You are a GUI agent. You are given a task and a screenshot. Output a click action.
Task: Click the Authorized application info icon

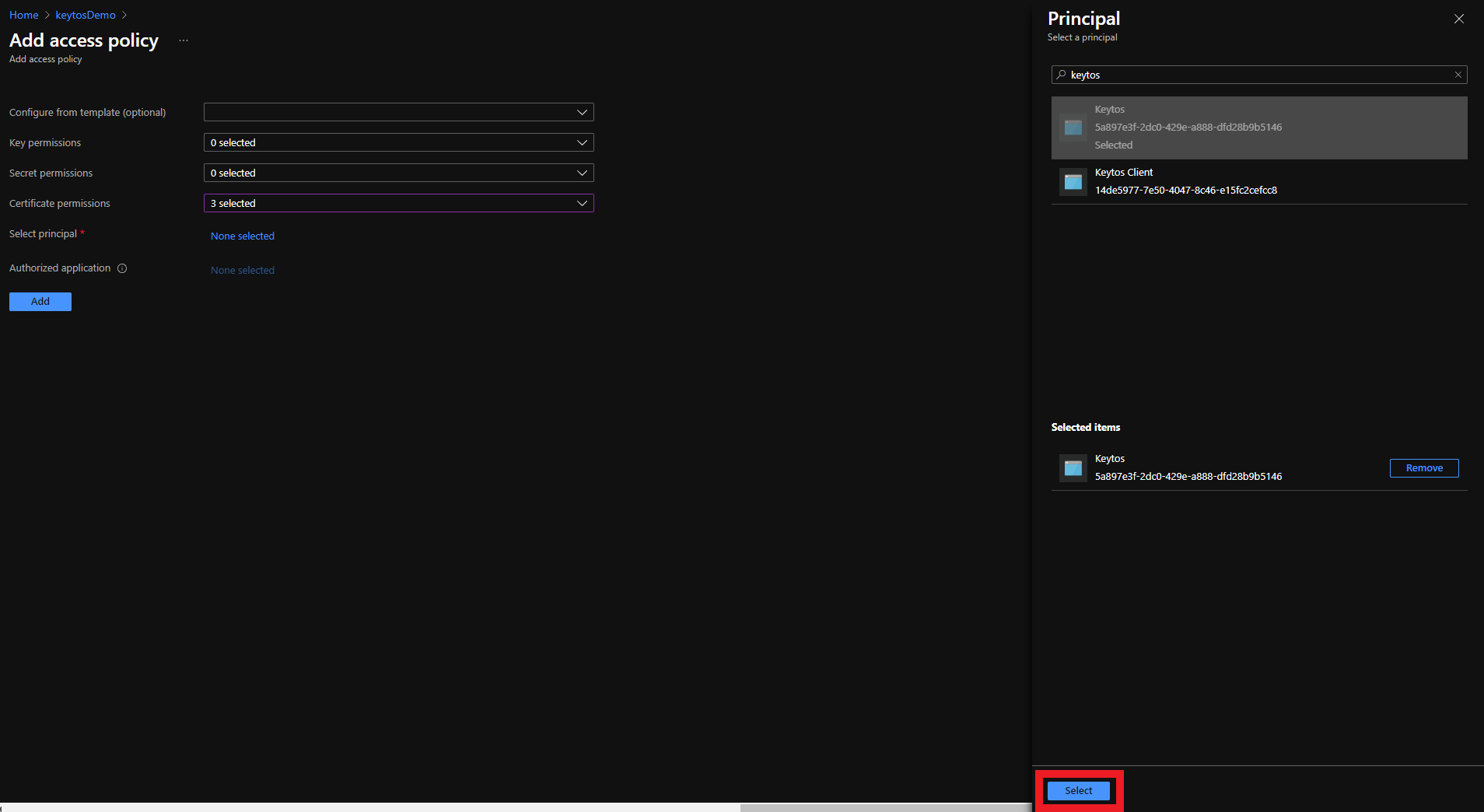(x=122, y=268)
